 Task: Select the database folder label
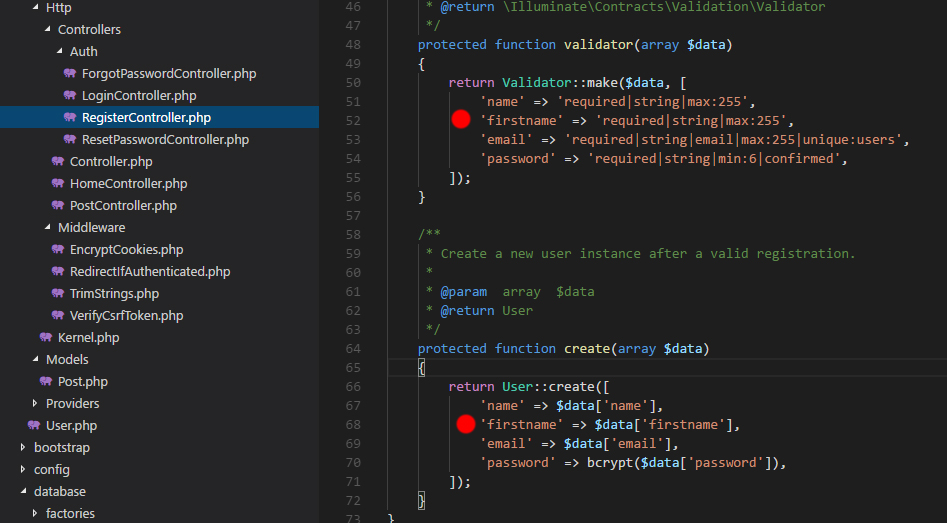click(x=60, y=492)
